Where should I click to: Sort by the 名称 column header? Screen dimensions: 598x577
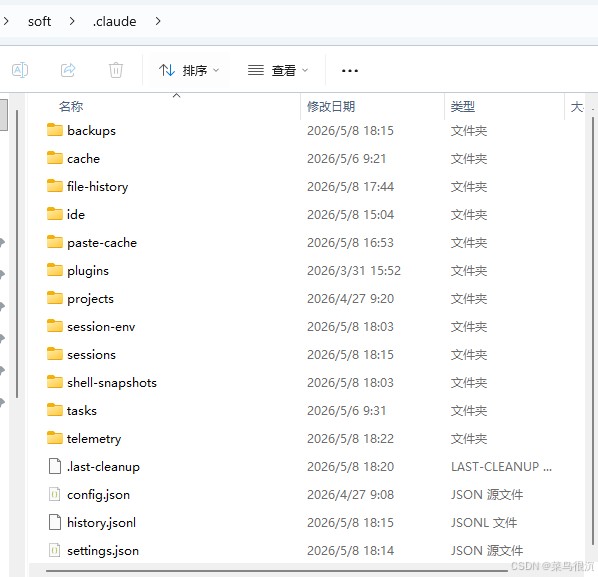tap(71, 106)
